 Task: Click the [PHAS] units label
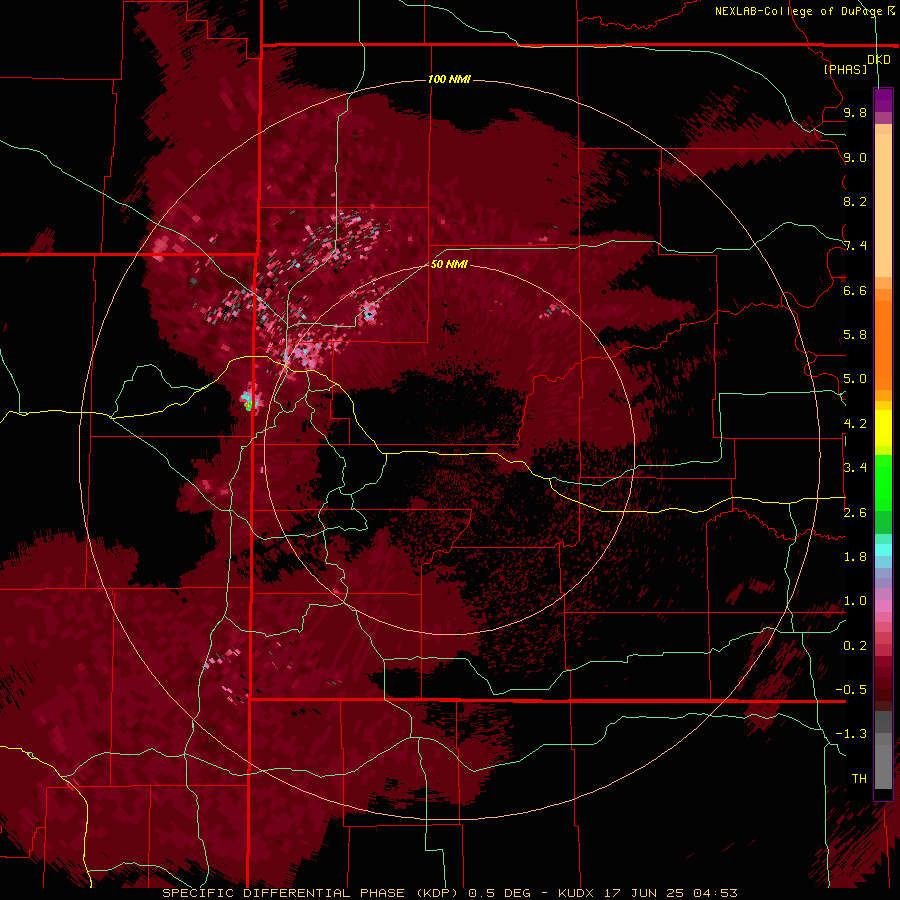pyautogui.click(x=845, y=69)
